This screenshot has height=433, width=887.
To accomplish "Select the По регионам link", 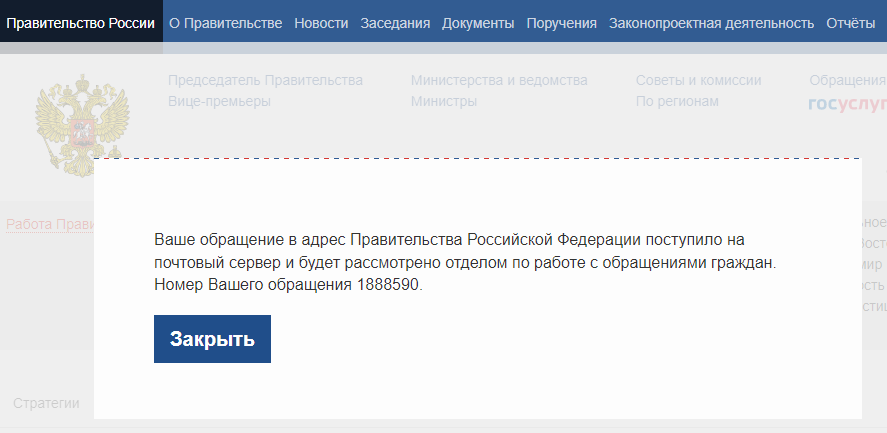I will point(677,101).
